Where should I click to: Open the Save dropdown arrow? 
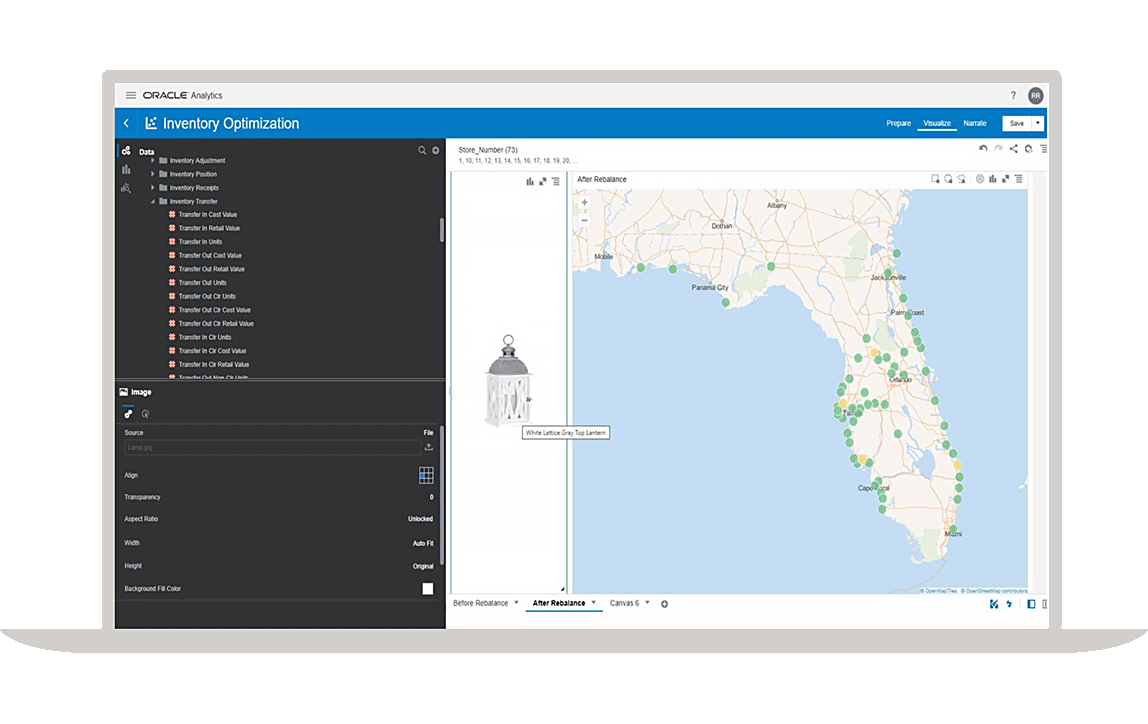[1038, 123]
